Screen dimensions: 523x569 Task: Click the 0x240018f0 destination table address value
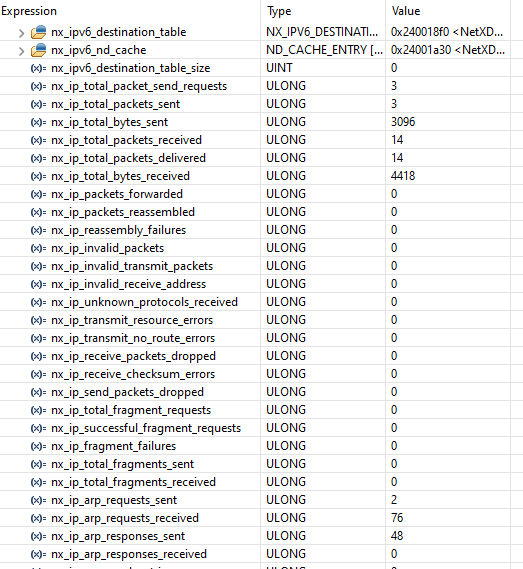[x=447, y=32]
